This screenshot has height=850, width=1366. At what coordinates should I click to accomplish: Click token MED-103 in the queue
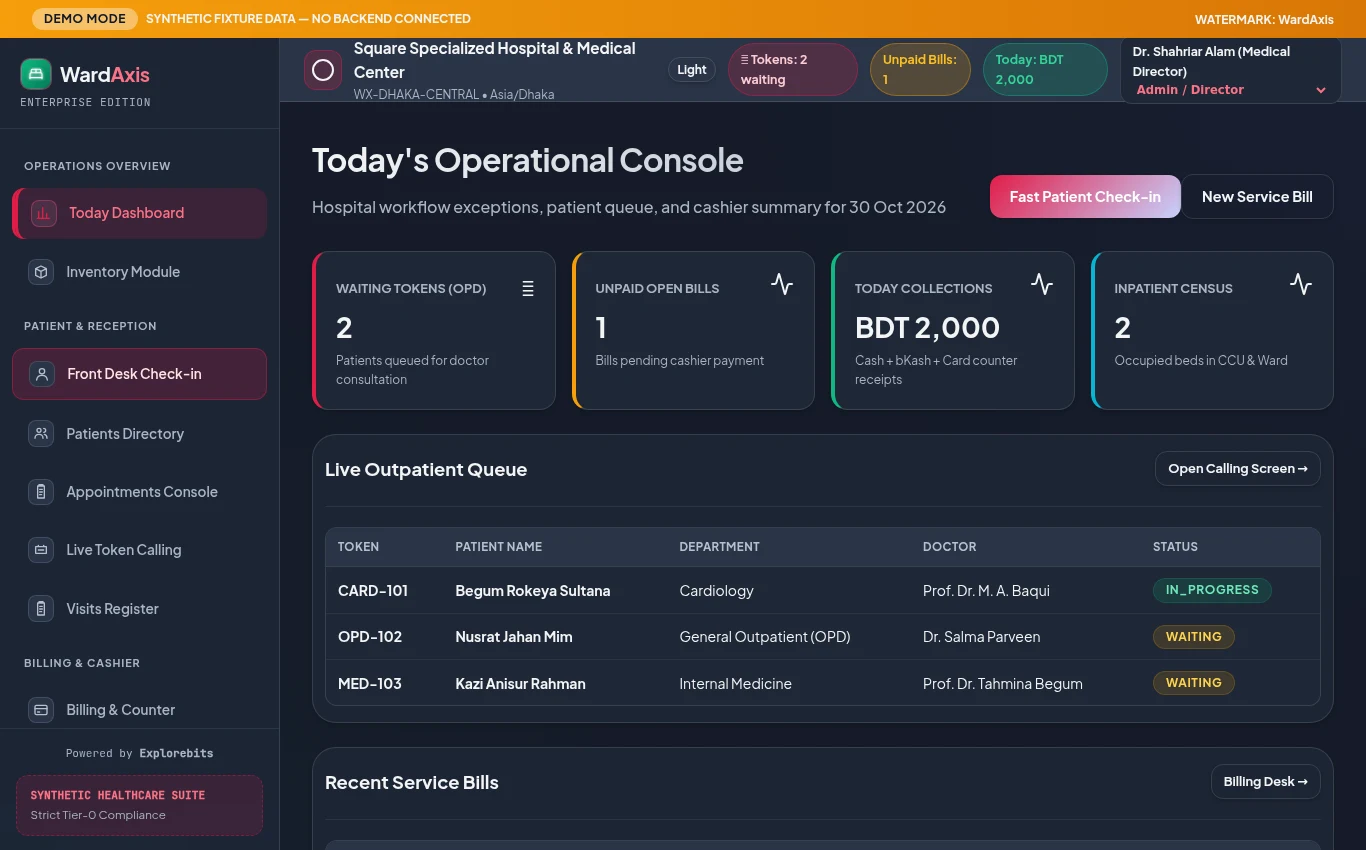coord(370,684)
